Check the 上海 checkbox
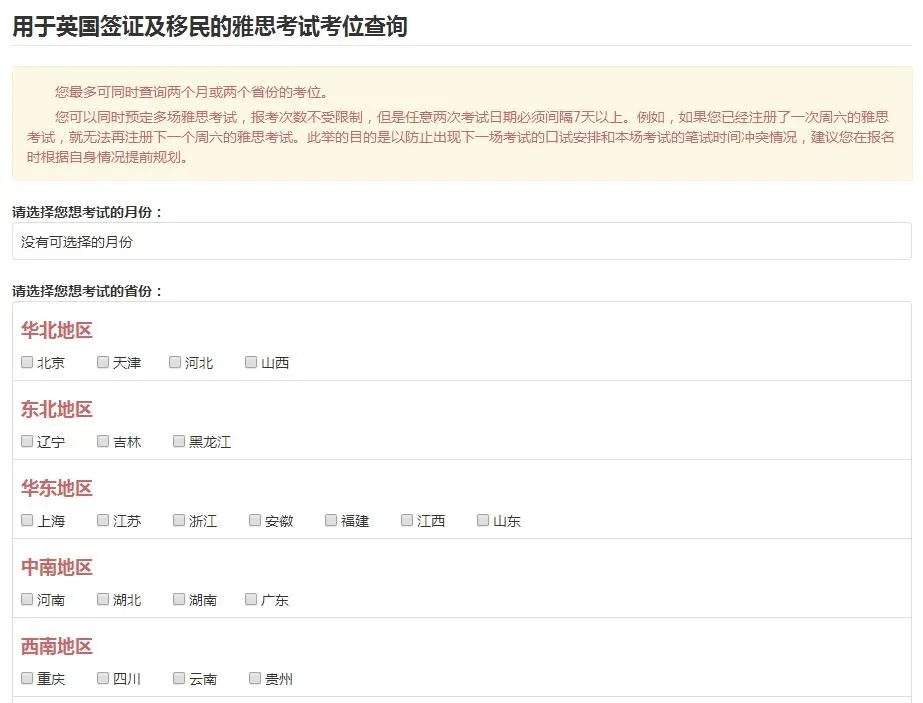This screenshot has width=923, height=703. [27, 520]
